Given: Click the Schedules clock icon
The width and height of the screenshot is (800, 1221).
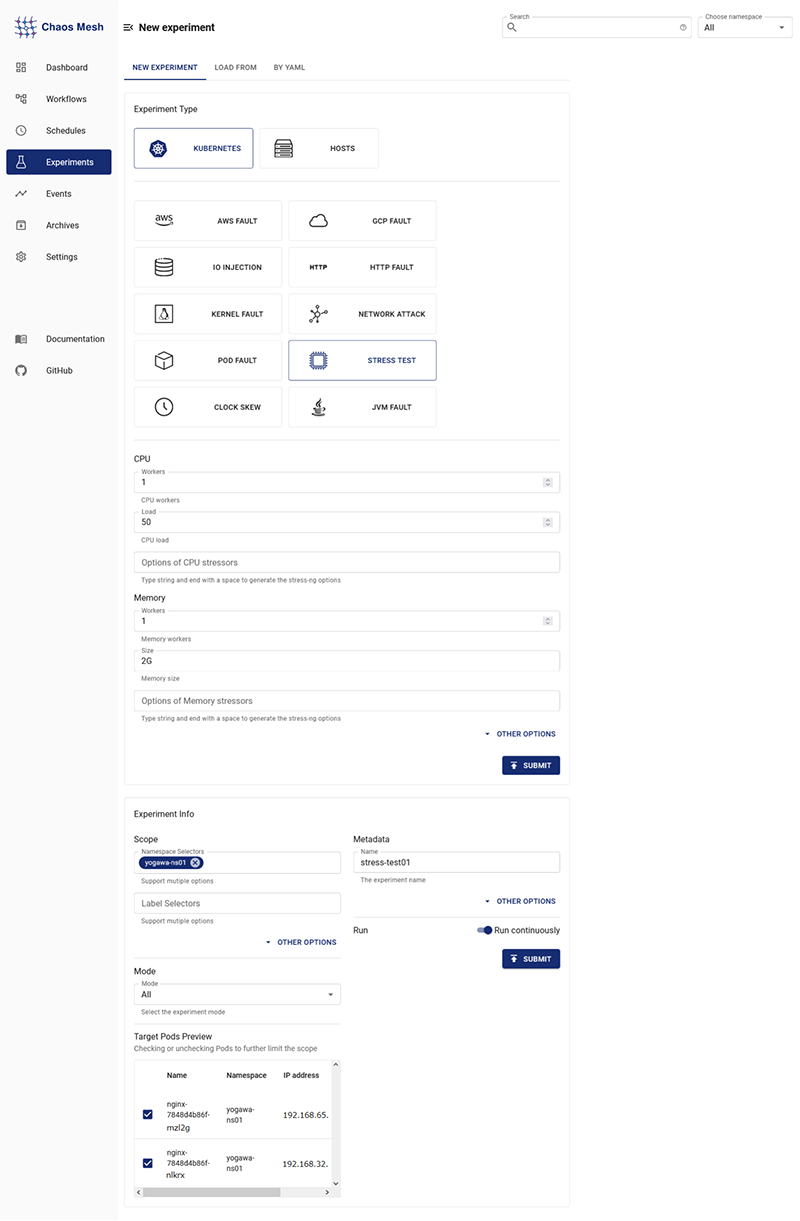Looking at the screenshot, I should 21,130.
